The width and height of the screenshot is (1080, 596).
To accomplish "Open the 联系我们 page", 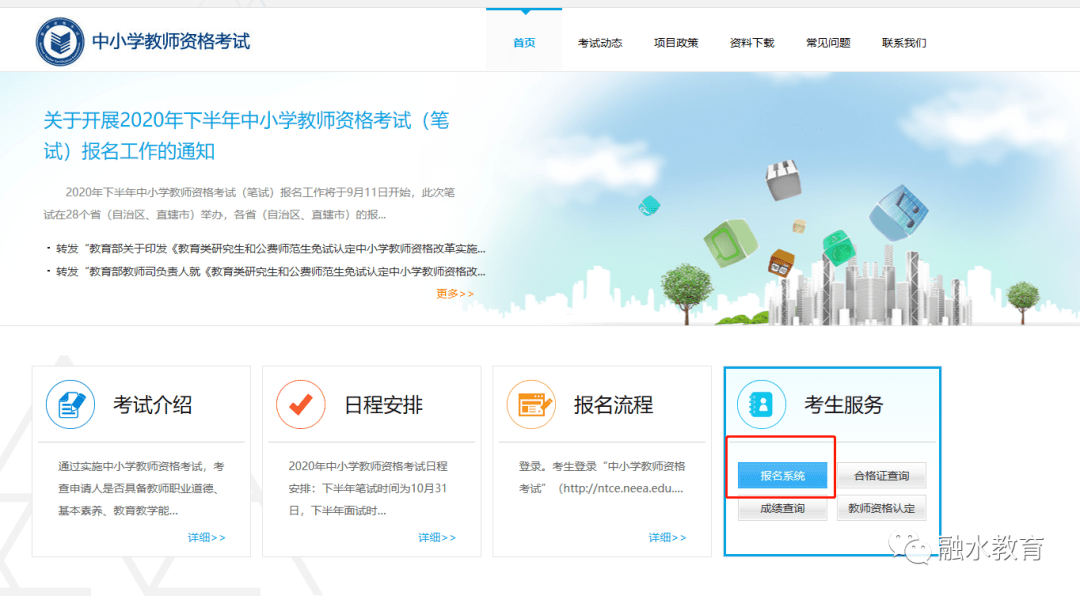I will (903, 42).
